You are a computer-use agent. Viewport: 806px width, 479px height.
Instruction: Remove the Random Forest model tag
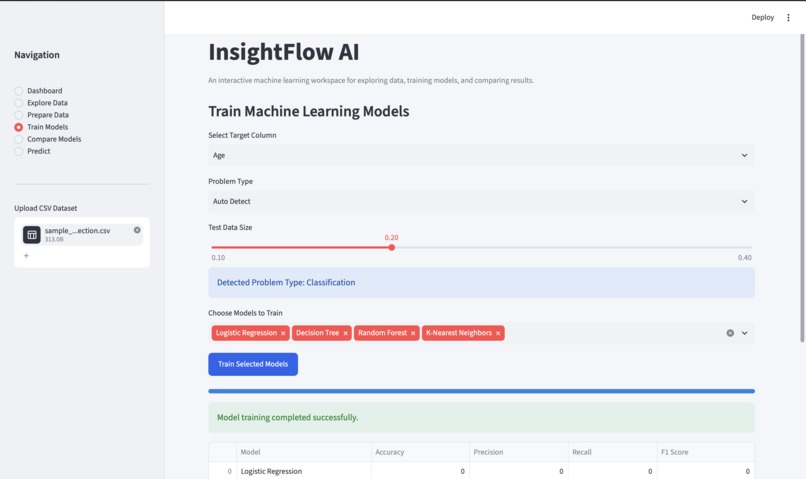(x=413, y=333)
